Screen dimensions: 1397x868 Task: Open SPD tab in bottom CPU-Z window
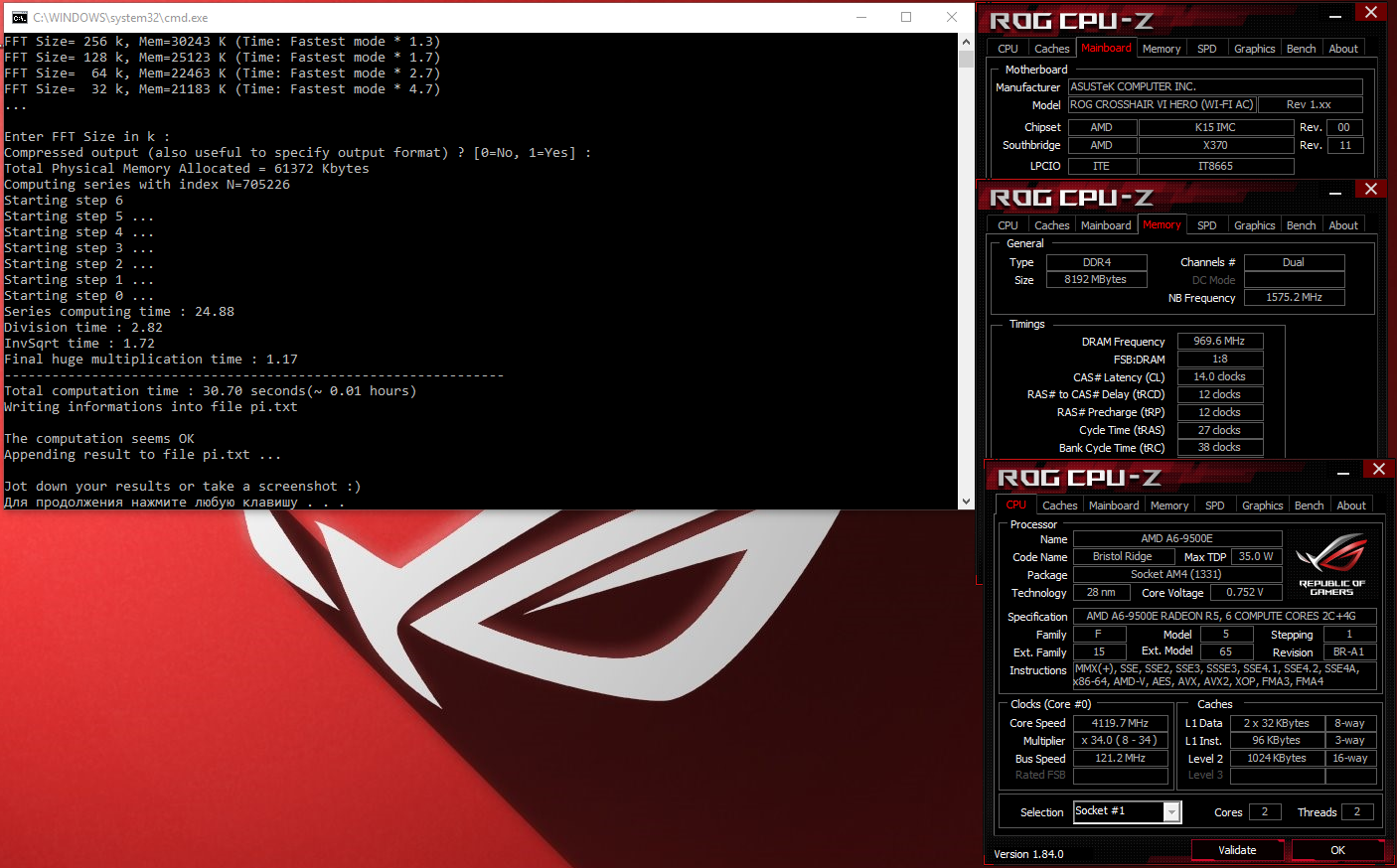(1214, 506)
